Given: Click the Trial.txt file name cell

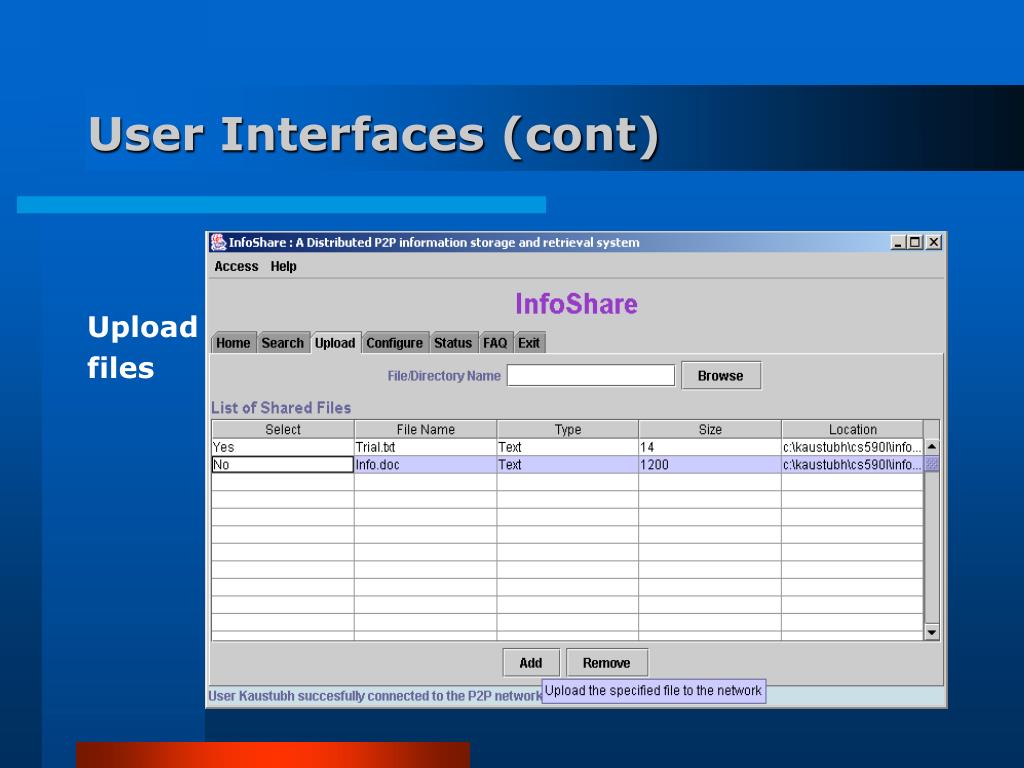Looking at the screenshot, I should [x=425, y=447].
